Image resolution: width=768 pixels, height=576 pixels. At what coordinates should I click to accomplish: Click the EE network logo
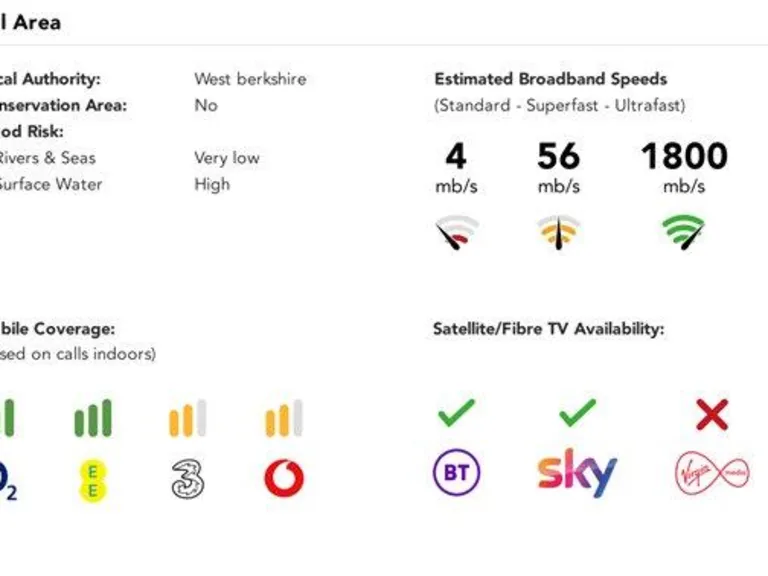93,479
